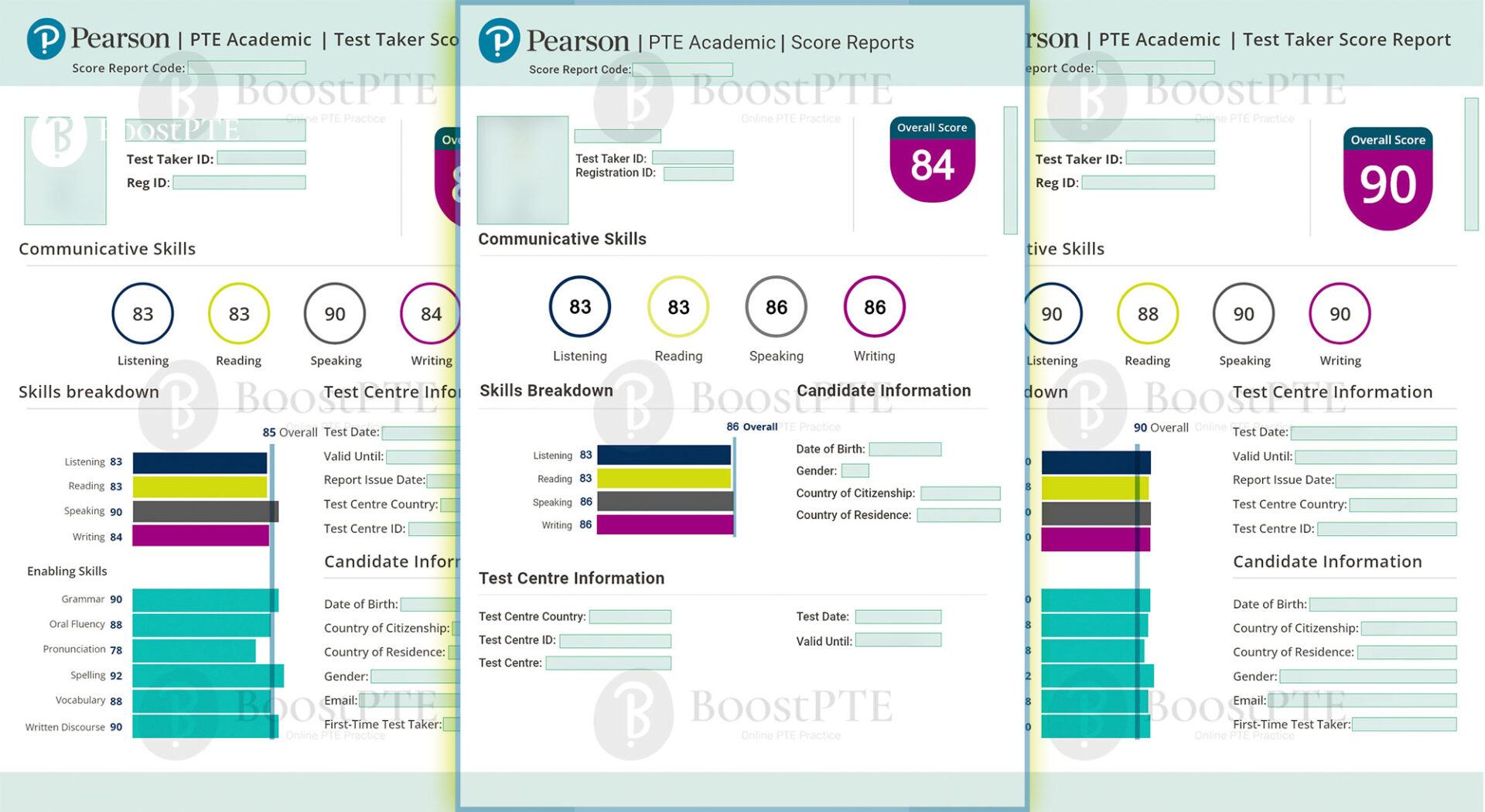Screen dimensions: 1485x812
Task: Click the center report's Listening 83 circle
Action: click(x=579, y=307)
